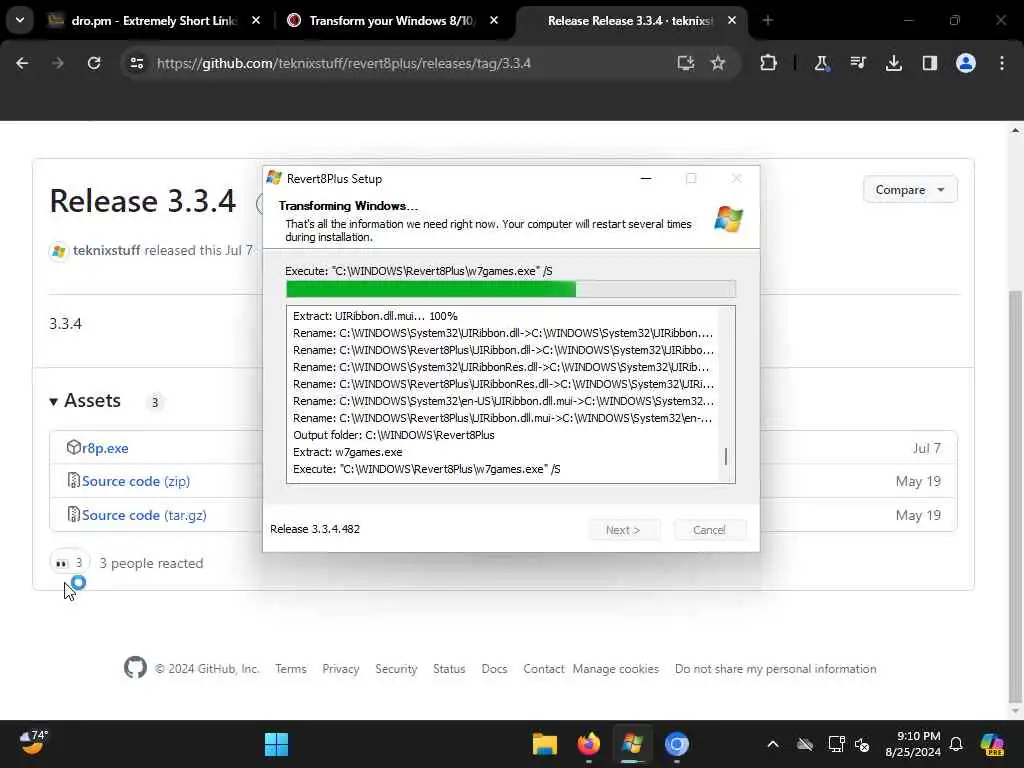Click the install app icon in address bar
The height and width of the screenshot is (768, 1024).
[x=685, y=63]
